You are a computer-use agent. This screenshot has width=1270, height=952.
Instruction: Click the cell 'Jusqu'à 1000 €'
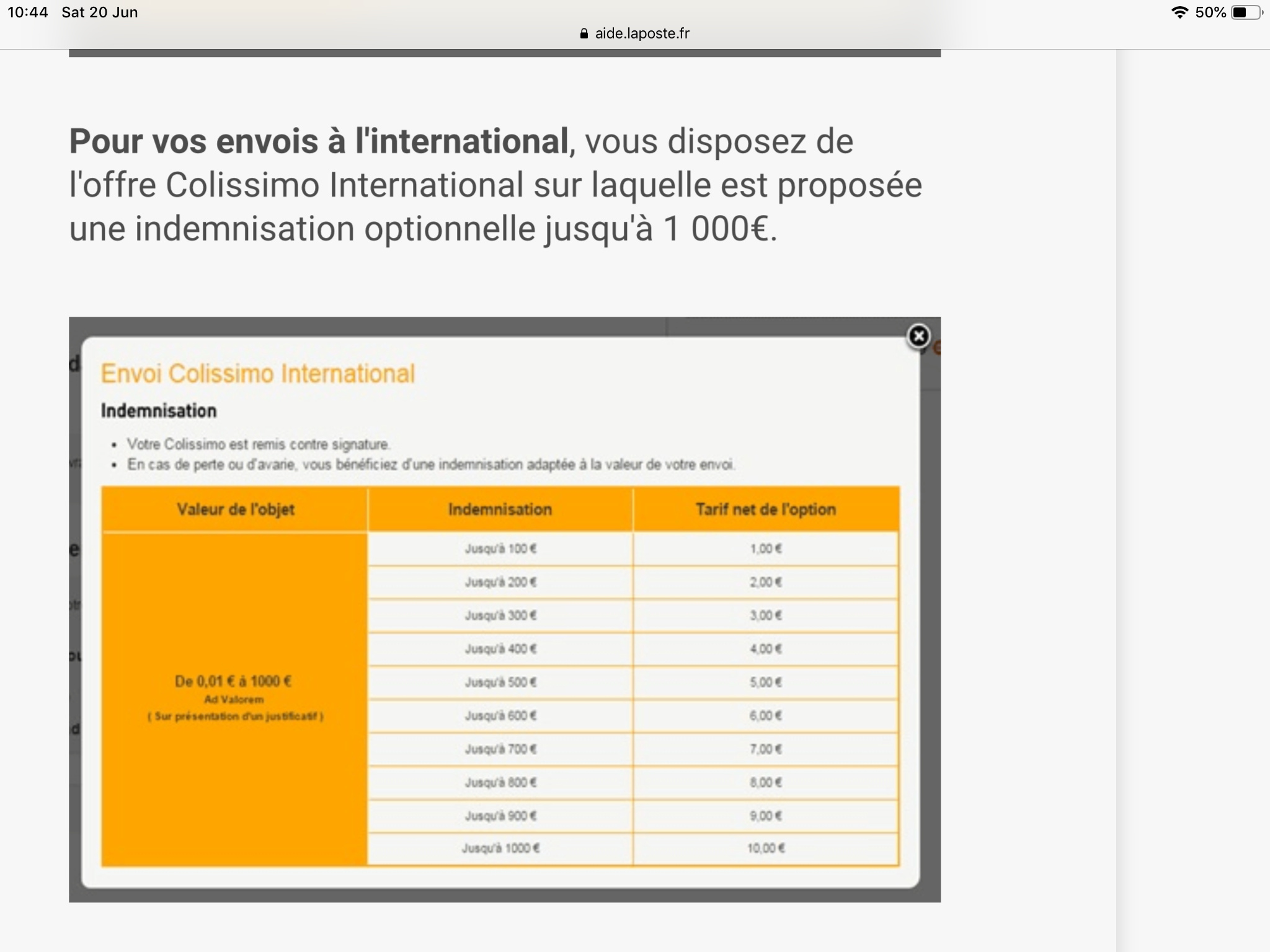coord(500,848)
